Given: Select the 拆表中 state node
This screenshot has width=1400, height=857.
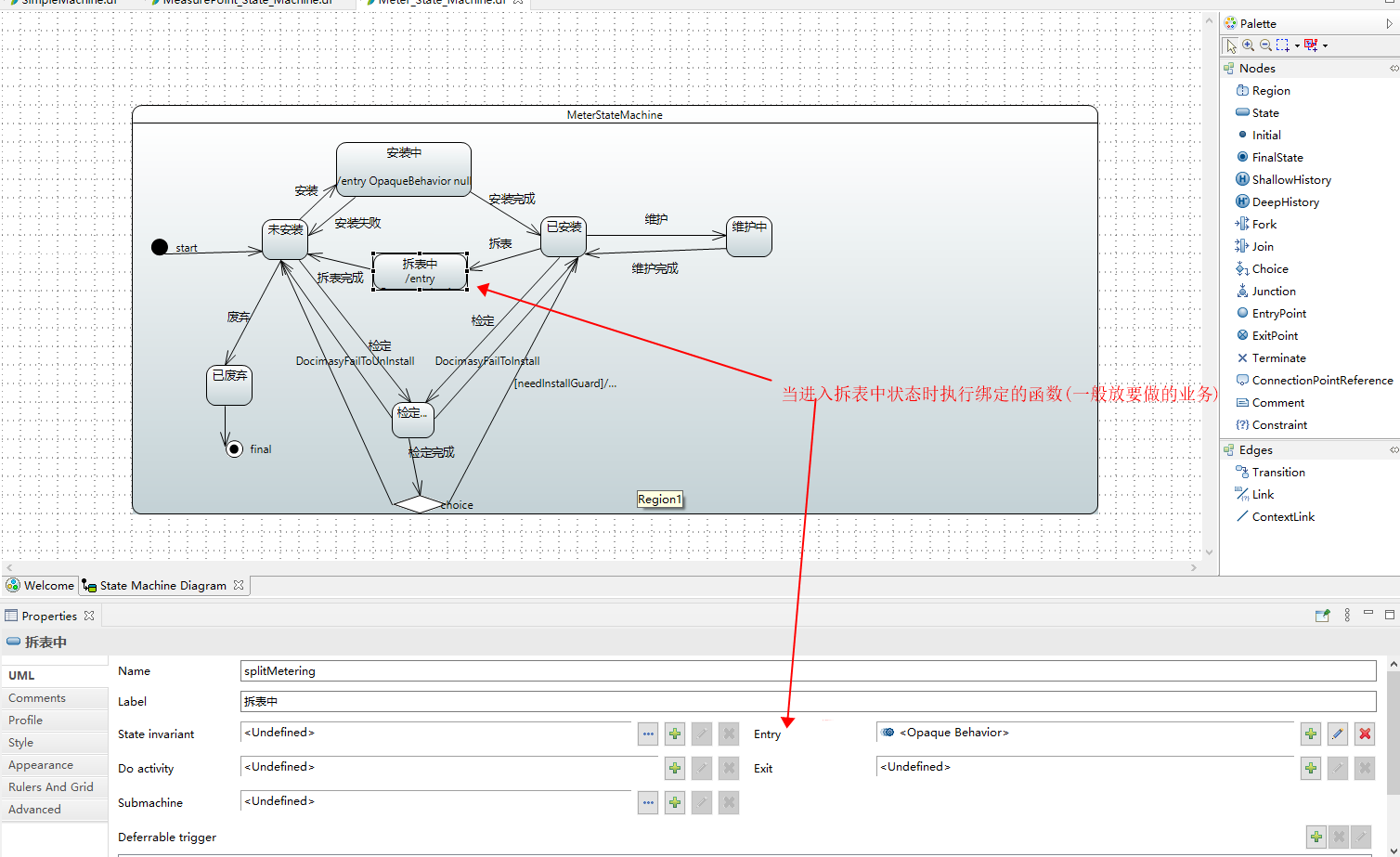Looking at the screenshot, I should tap(420, 271).
